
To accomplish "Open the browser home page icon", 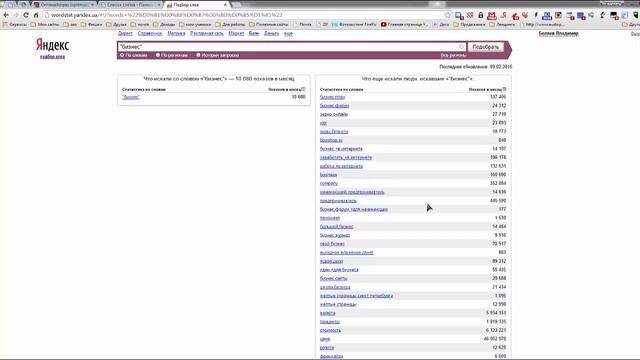I will tap(36, 15).
